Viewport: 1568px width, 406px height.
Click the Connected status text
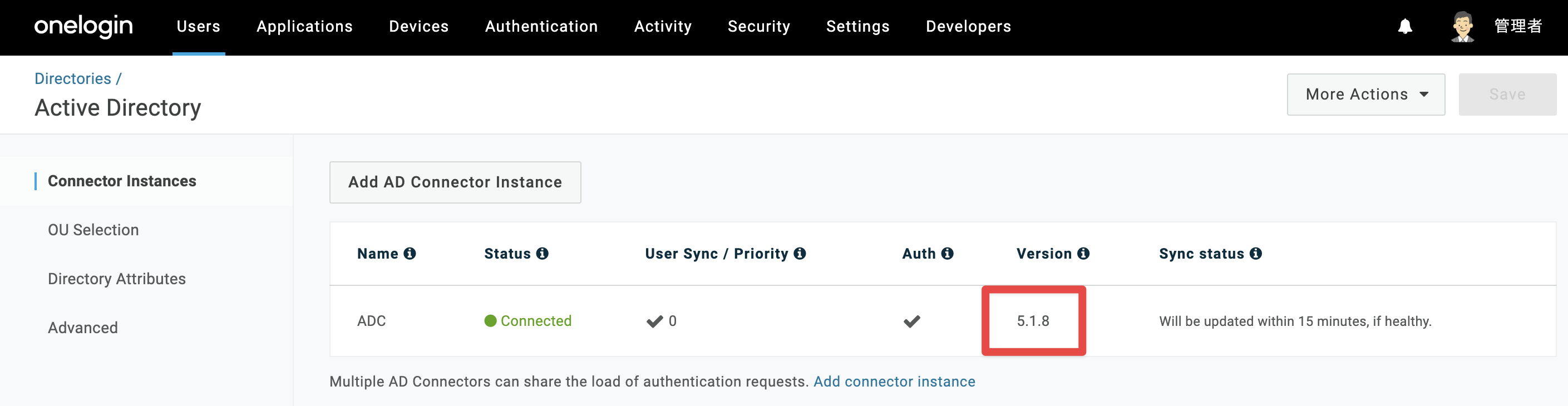536,321
